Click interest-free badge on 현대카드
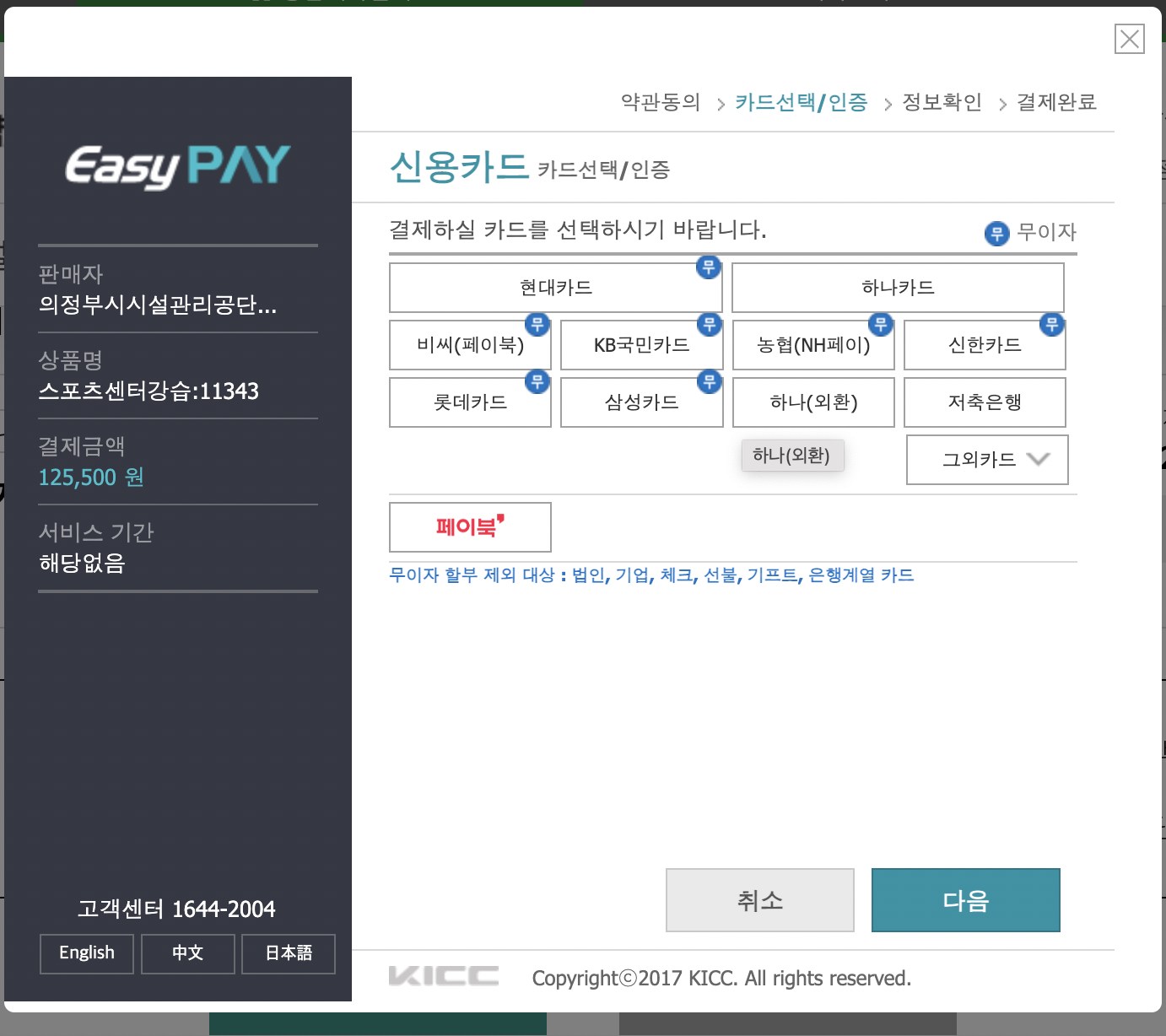Viewport: 1166px width, 1036px height. click(x=709, y=267)
